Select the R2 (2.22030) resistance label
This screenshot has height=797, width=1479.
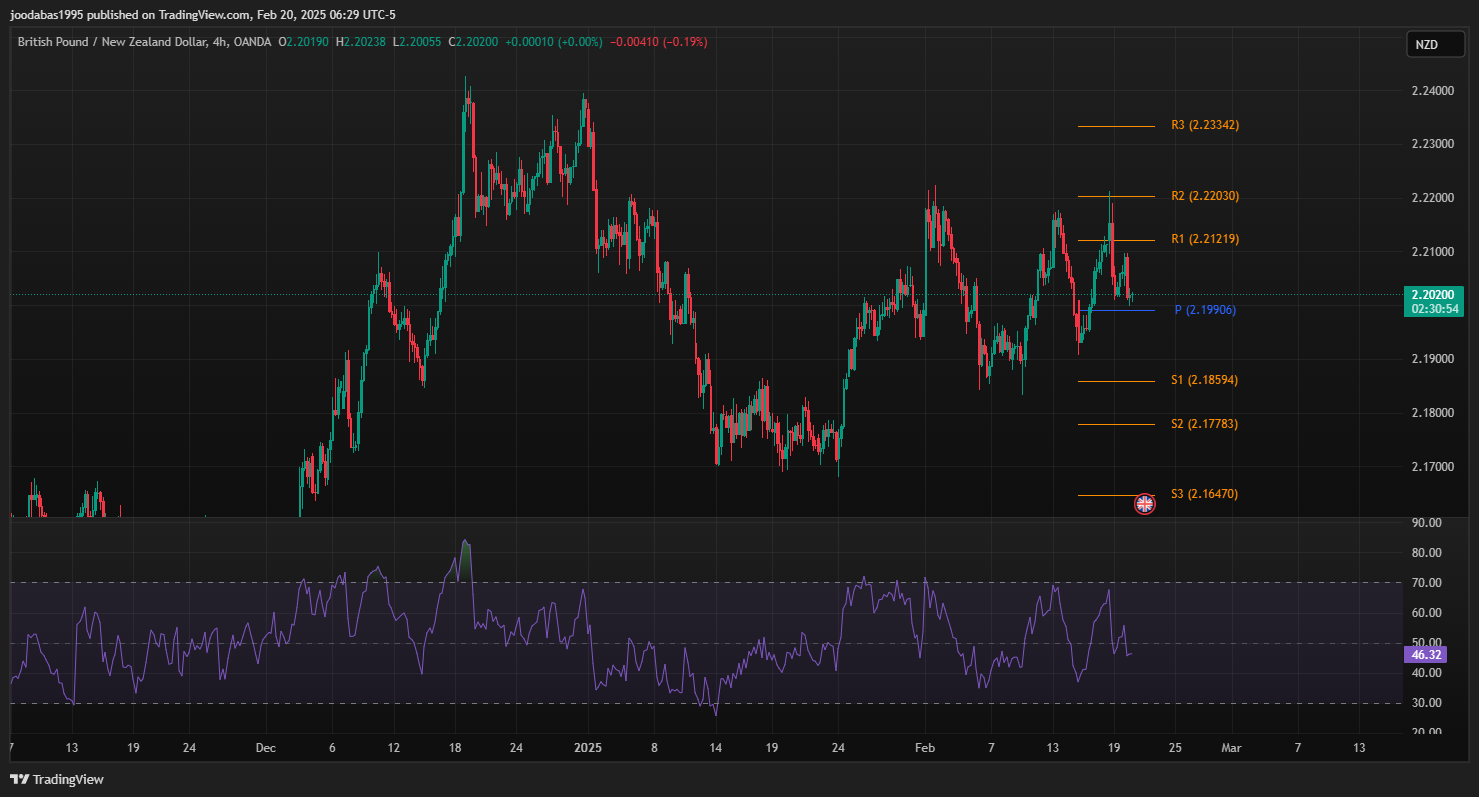pyautogui.click(x=1204, y=196)
